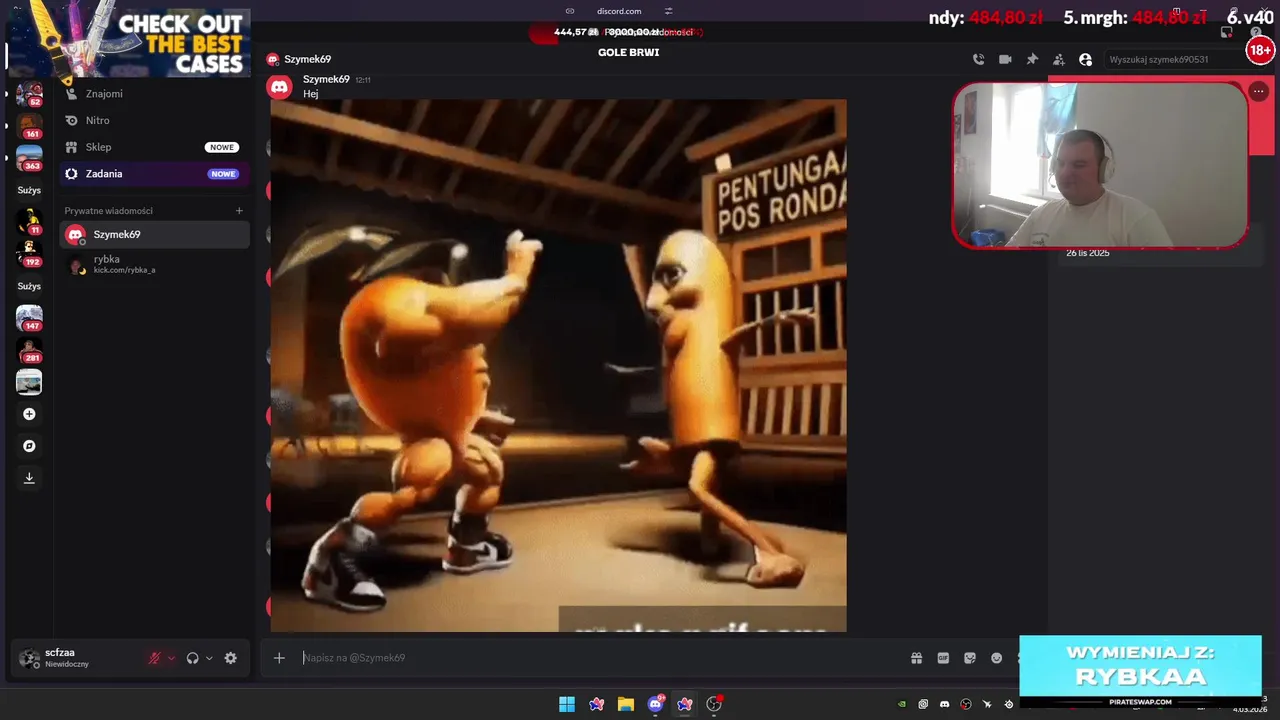Explore discoverable servers via compass icon
Image resolution: width=1280 pixels, height=720 pixels.
click(x=29, y=446)
